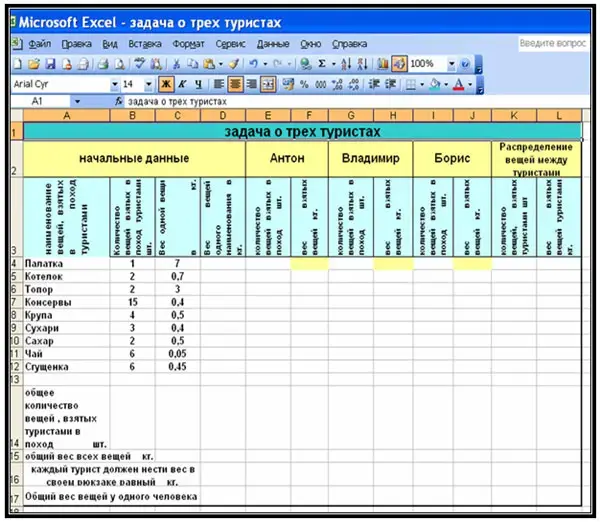The width and height of the screenshot is (600, 522).
Task: Click the Undo arrow icon
Action: coord(254,64)
